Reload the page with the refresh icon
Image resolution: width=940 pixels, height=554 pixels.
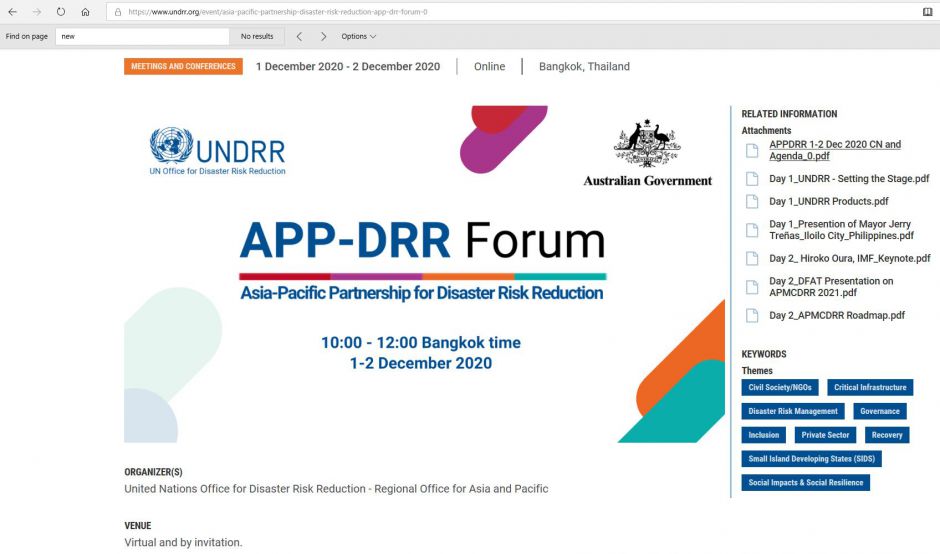(61, 12)
